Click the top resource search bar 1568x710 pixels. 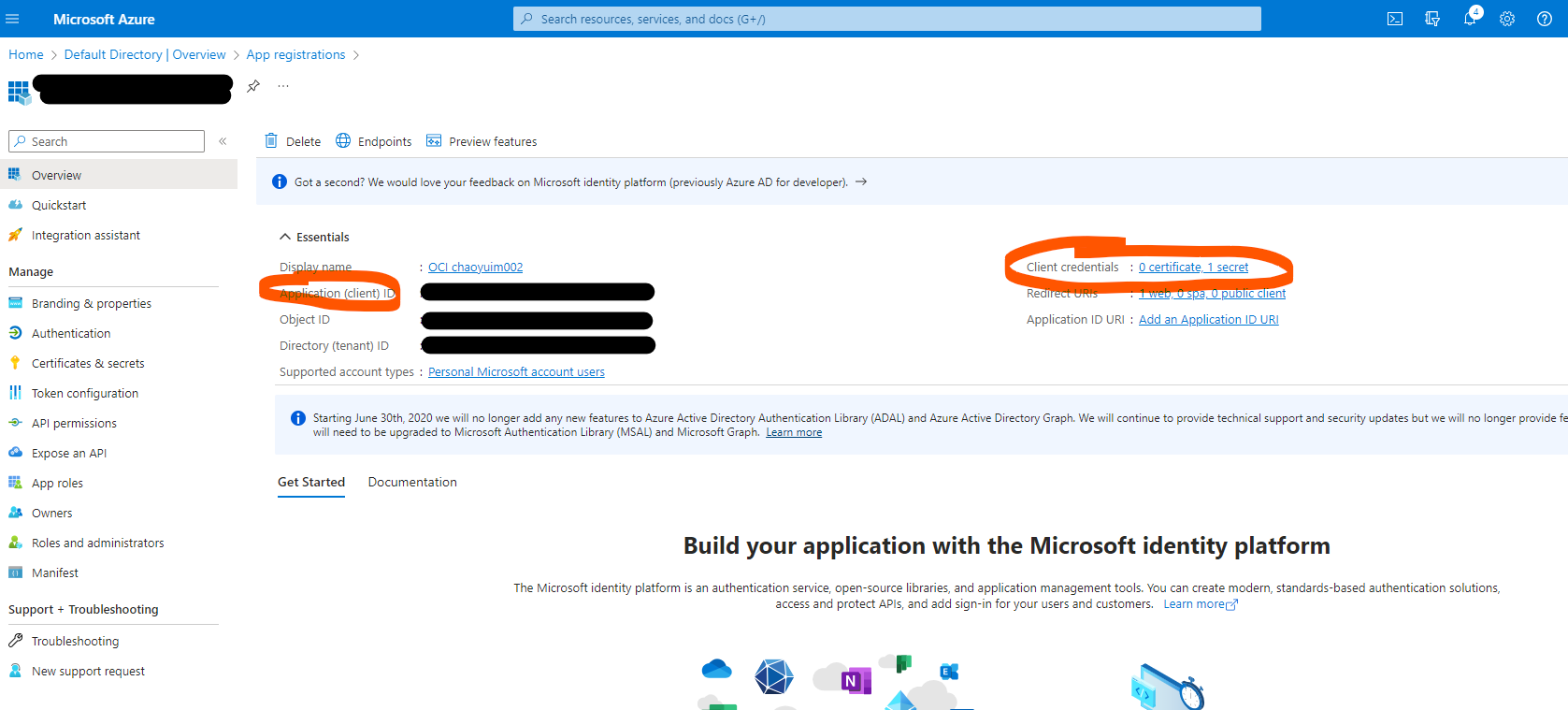pos(886,19)
